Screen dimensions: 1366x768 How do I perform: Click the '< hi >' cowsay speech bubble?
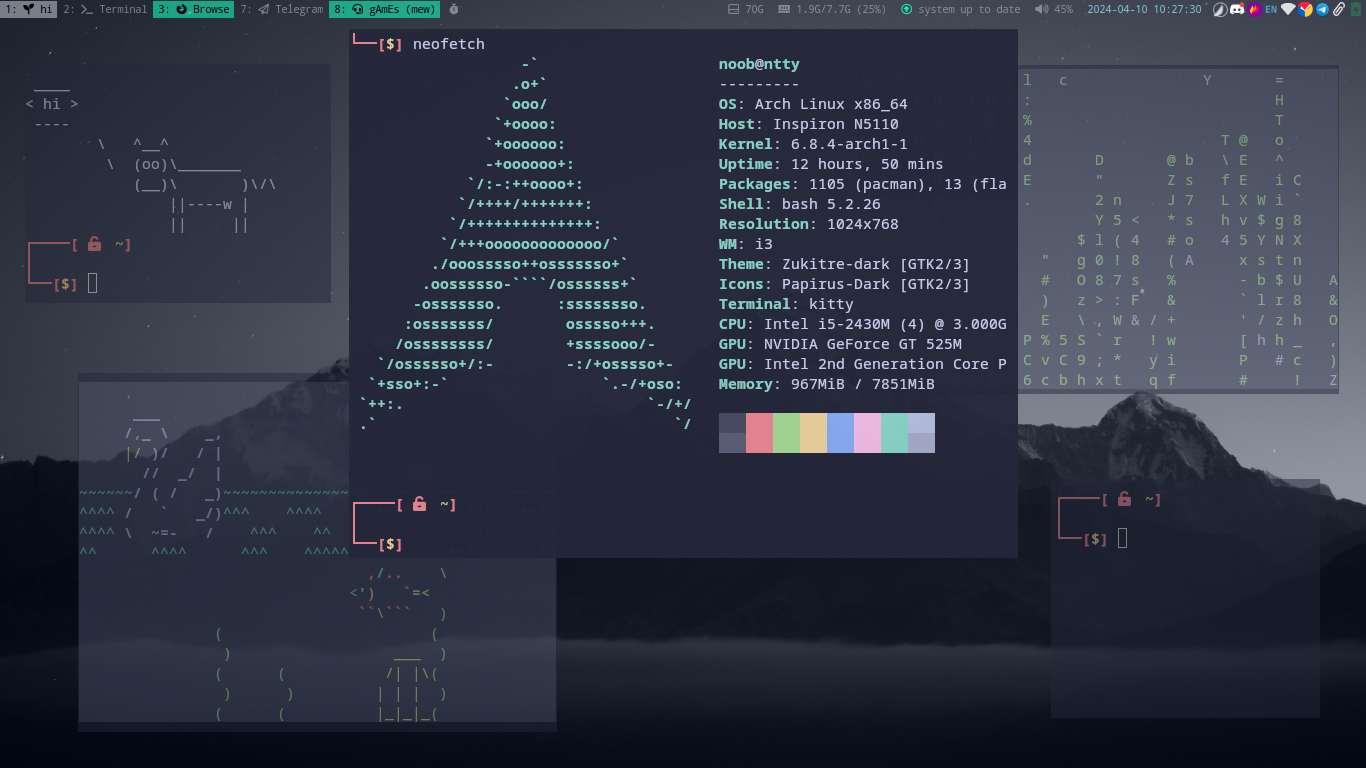(x=52, y=103)
